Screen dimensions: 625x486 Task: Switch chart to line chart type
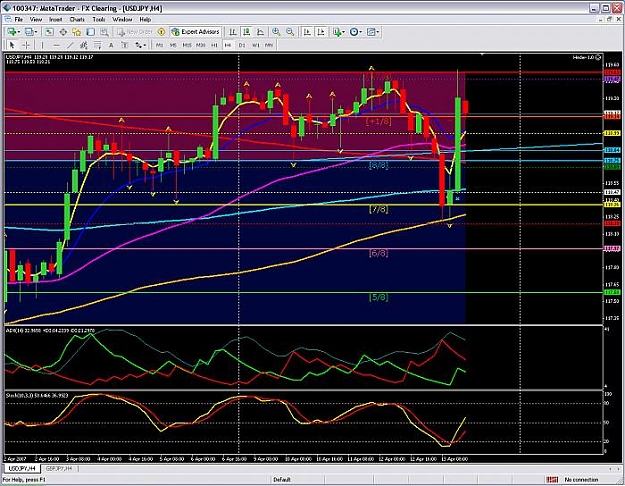(x=260, y=32)
